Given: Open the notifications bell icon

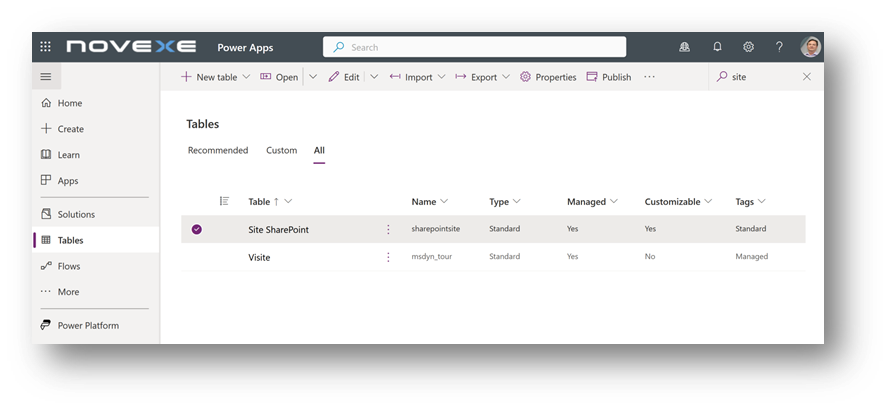Looking at the screenshot, I should point(717,47).
